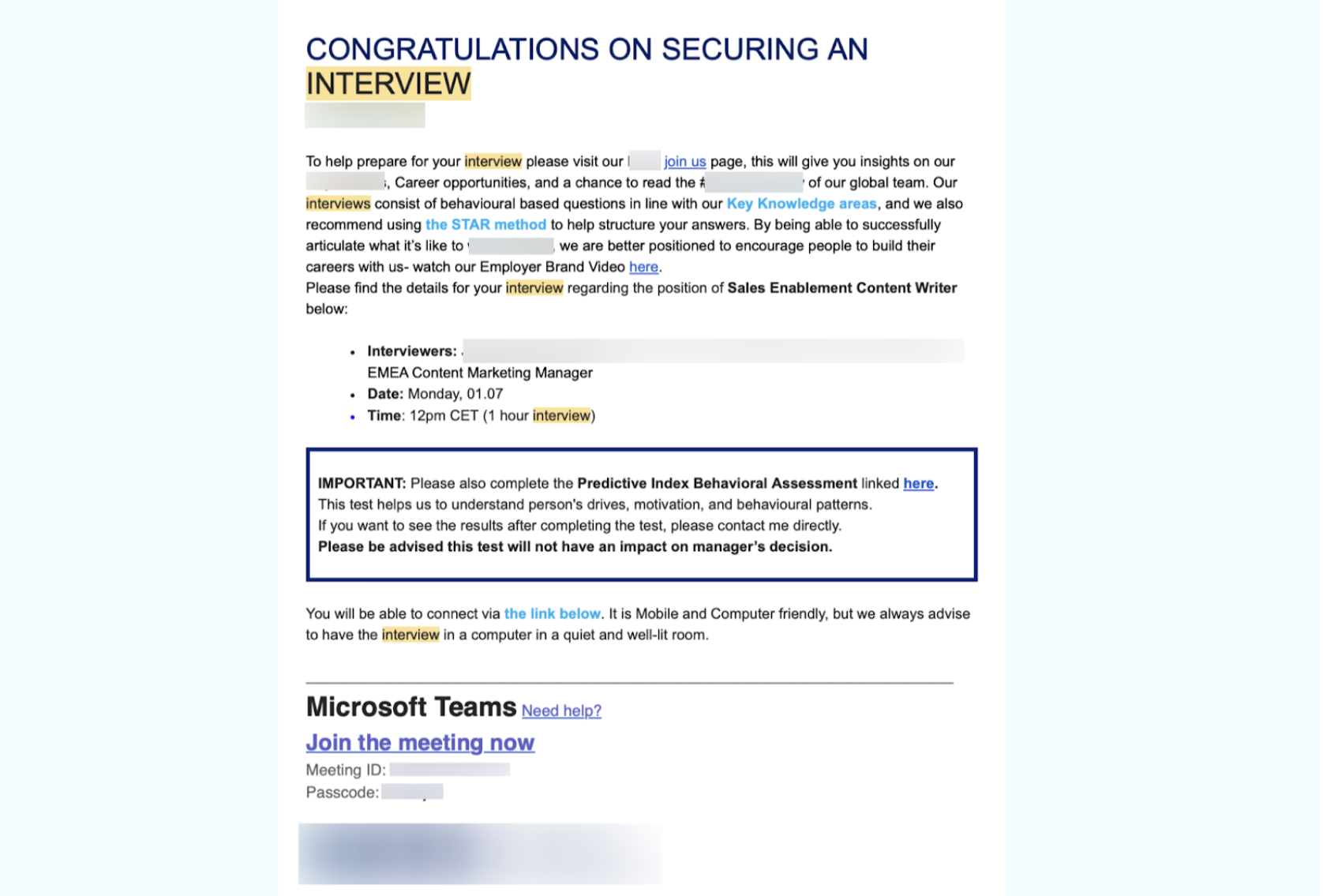Click "EMEA Content Marketing Manager" text

[x=479, y=373]
